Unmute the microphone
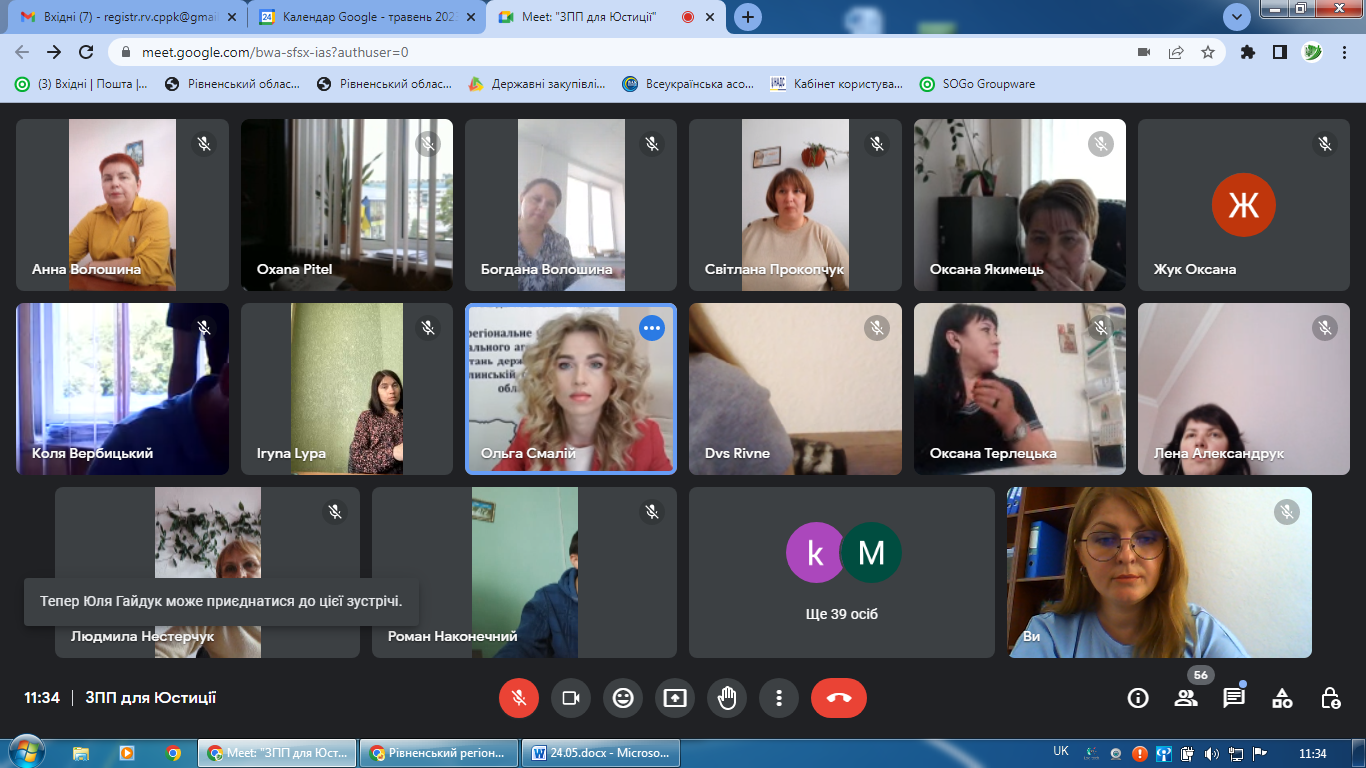1366x768 pixels. point(519,698)
